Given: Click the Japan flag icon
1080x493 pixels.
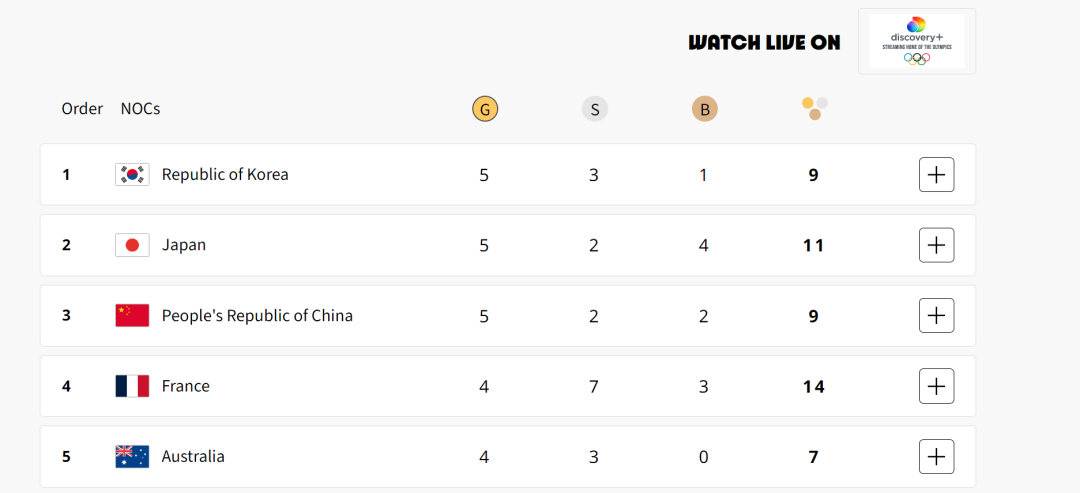Looking at the screenshot, I should coord(132,245).
